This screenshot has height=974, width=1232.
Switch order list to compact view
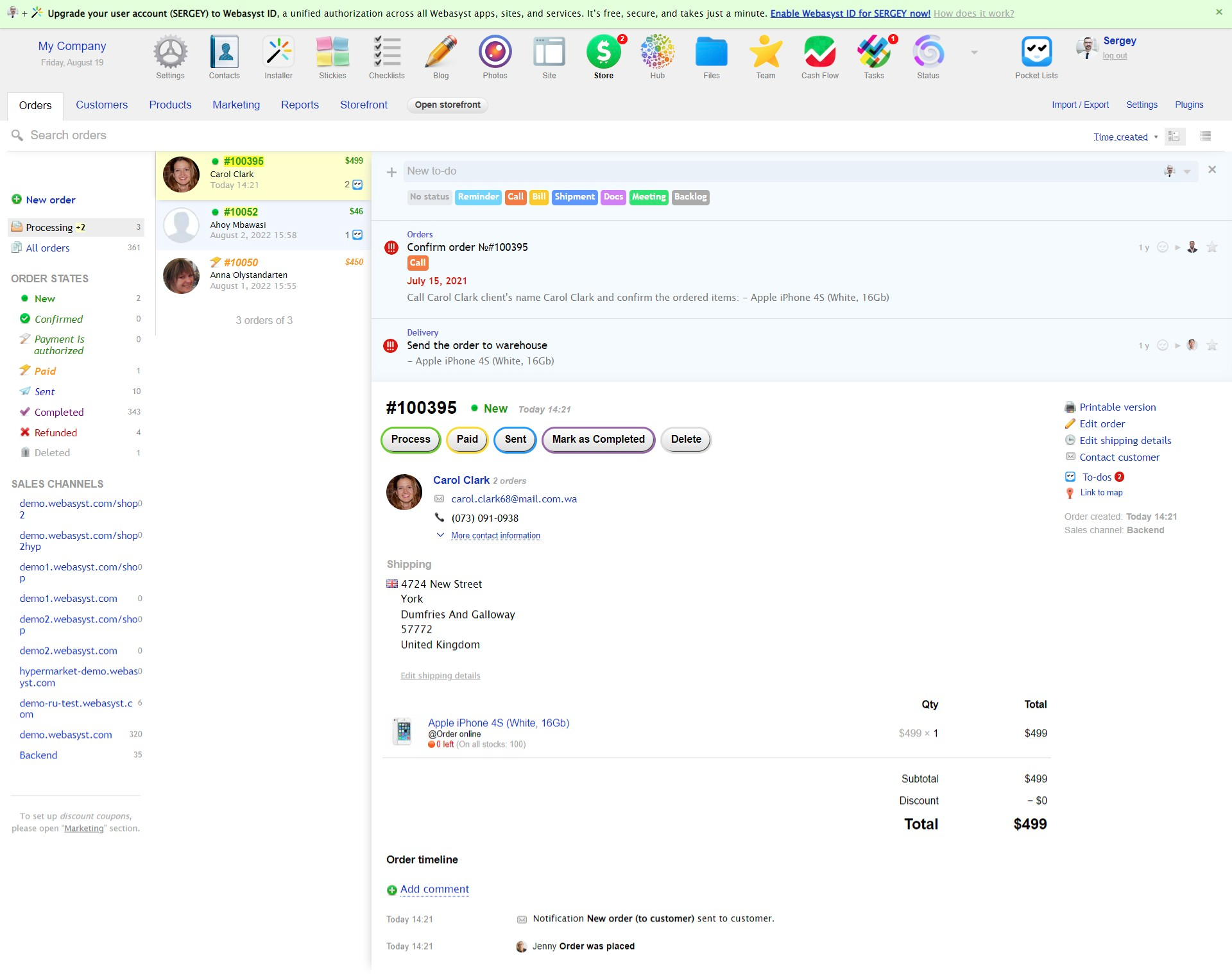pyautogui.click(x=1206, y=136)
